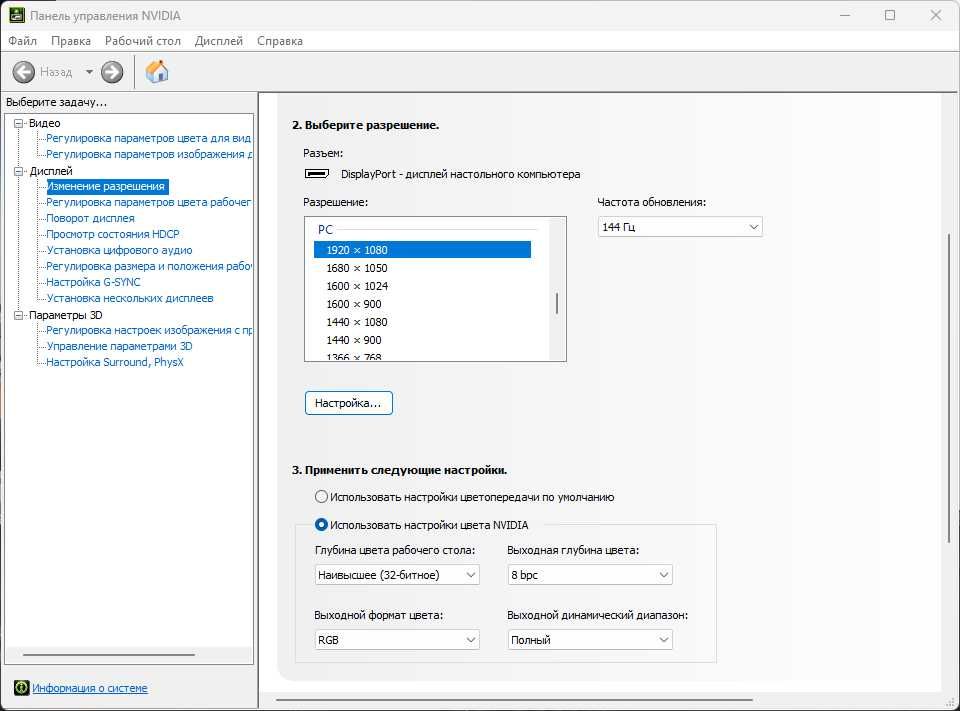Image resolution: width=960 pixels, height=711 pixels.
Task: Select Изменение разрешения in the tree
Action: 107,186
